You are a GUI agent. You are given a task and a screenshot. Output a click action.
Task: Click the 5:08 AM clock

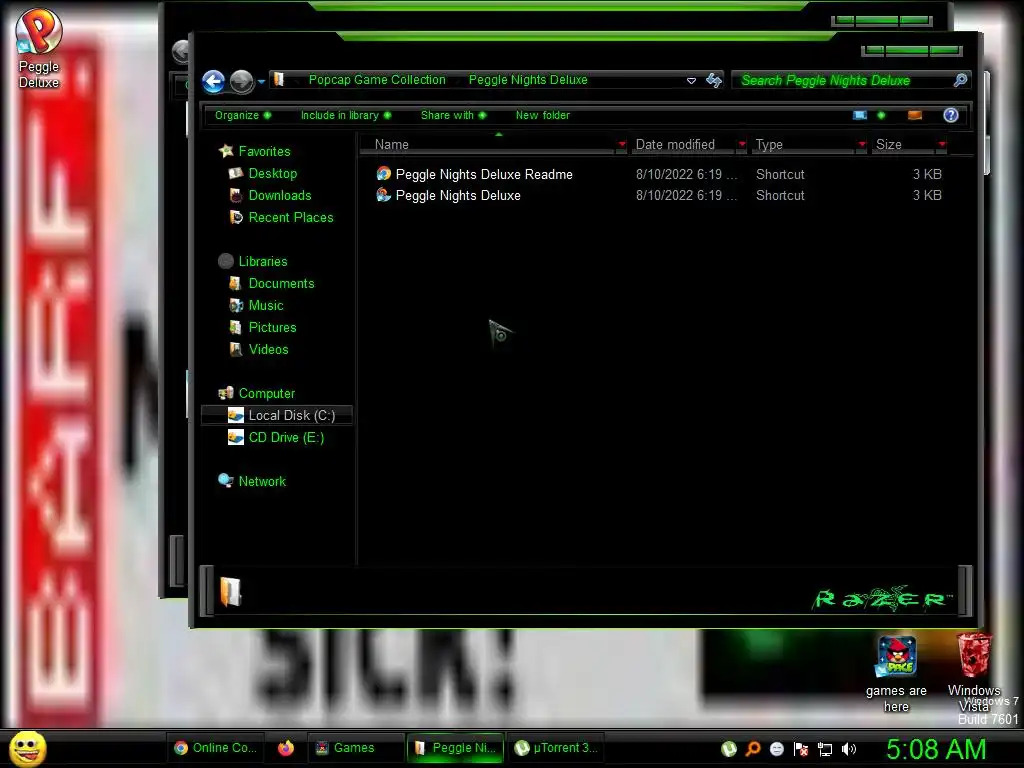click(936, 749)
